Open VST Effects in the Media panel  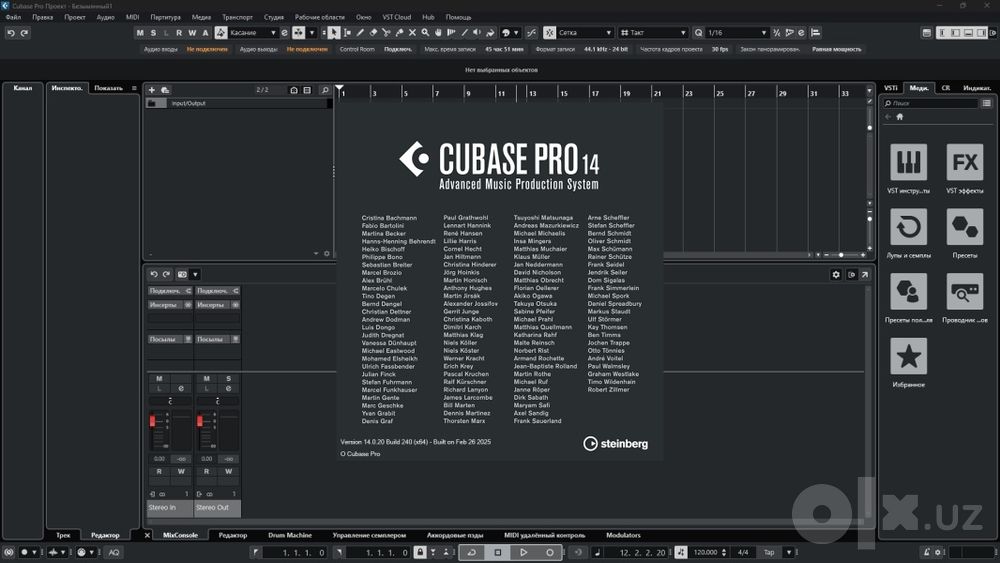tap(964, 163)
